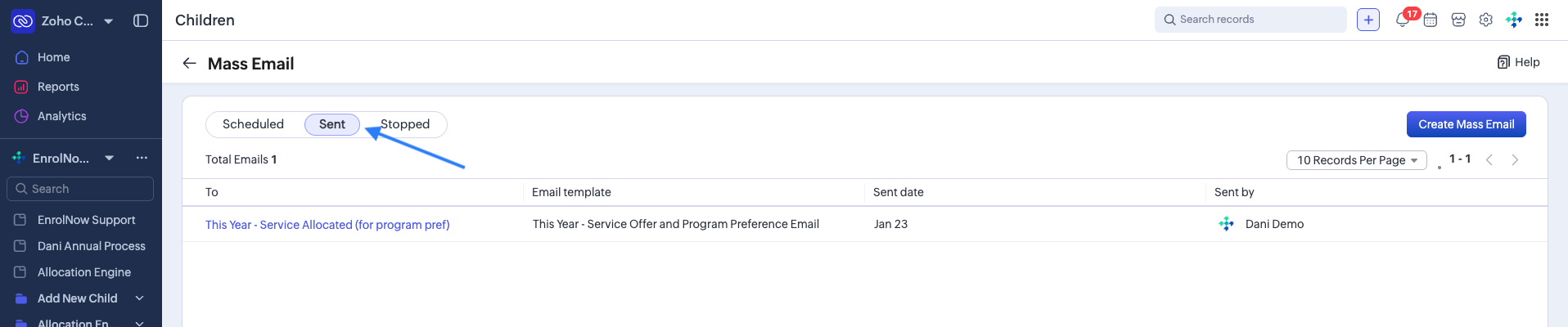Viewport: 1568px width, 327px height.
Task: Expand the Zoho CRM product dropdown
Action: coord(109,20)
